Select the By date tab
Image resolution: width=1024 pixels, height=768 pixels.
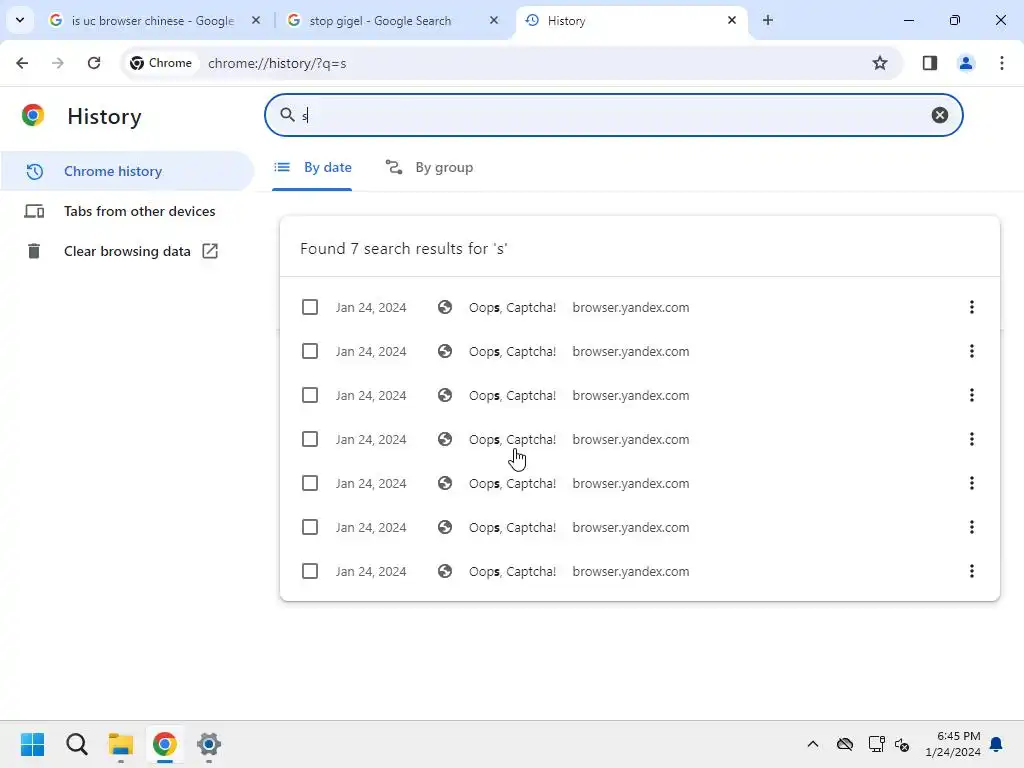tap(312, 168)
